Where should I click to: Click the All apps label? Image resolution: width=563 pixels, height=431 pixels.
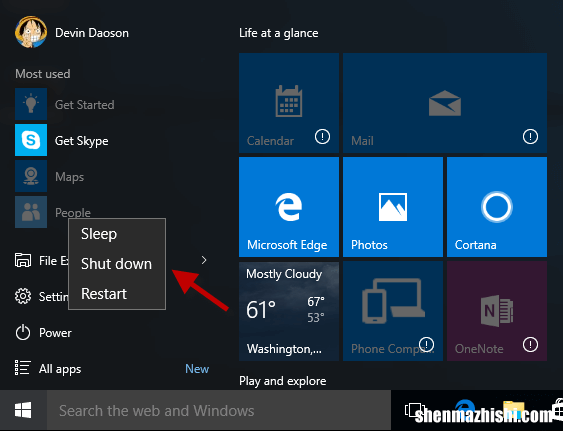pyautogui.click(x=60, y=369)
